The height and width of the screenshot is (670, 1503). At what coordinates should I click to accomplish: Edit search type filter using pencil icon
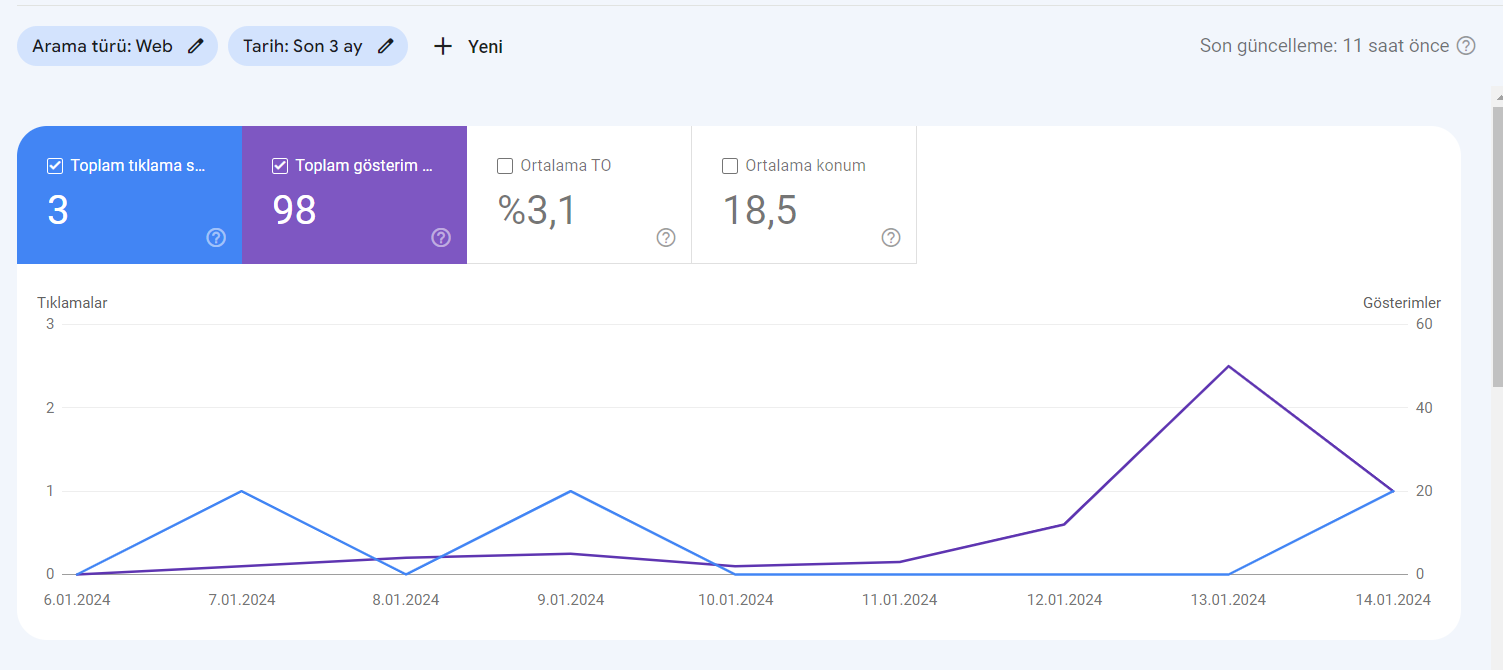196,46
